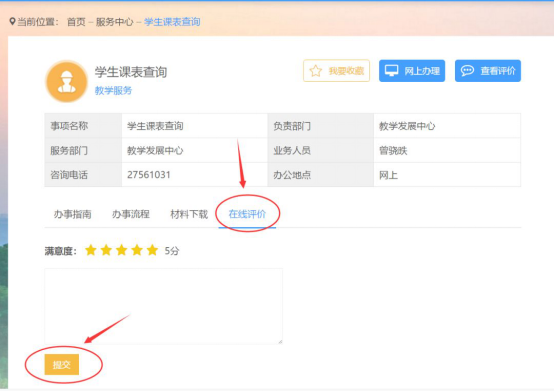Click the phone number 27561031
Image resolution: width=554 pixels, height=392 pixels.
(149, 175)
